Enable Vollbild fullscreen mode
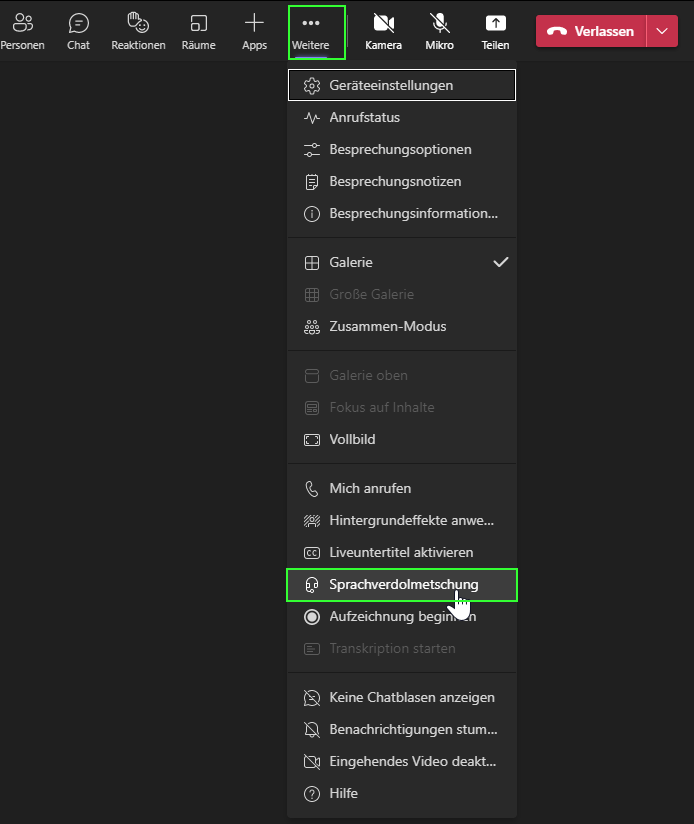Image resolution: width=694 pixels, height=824 pixels. [x=352, y=439]
